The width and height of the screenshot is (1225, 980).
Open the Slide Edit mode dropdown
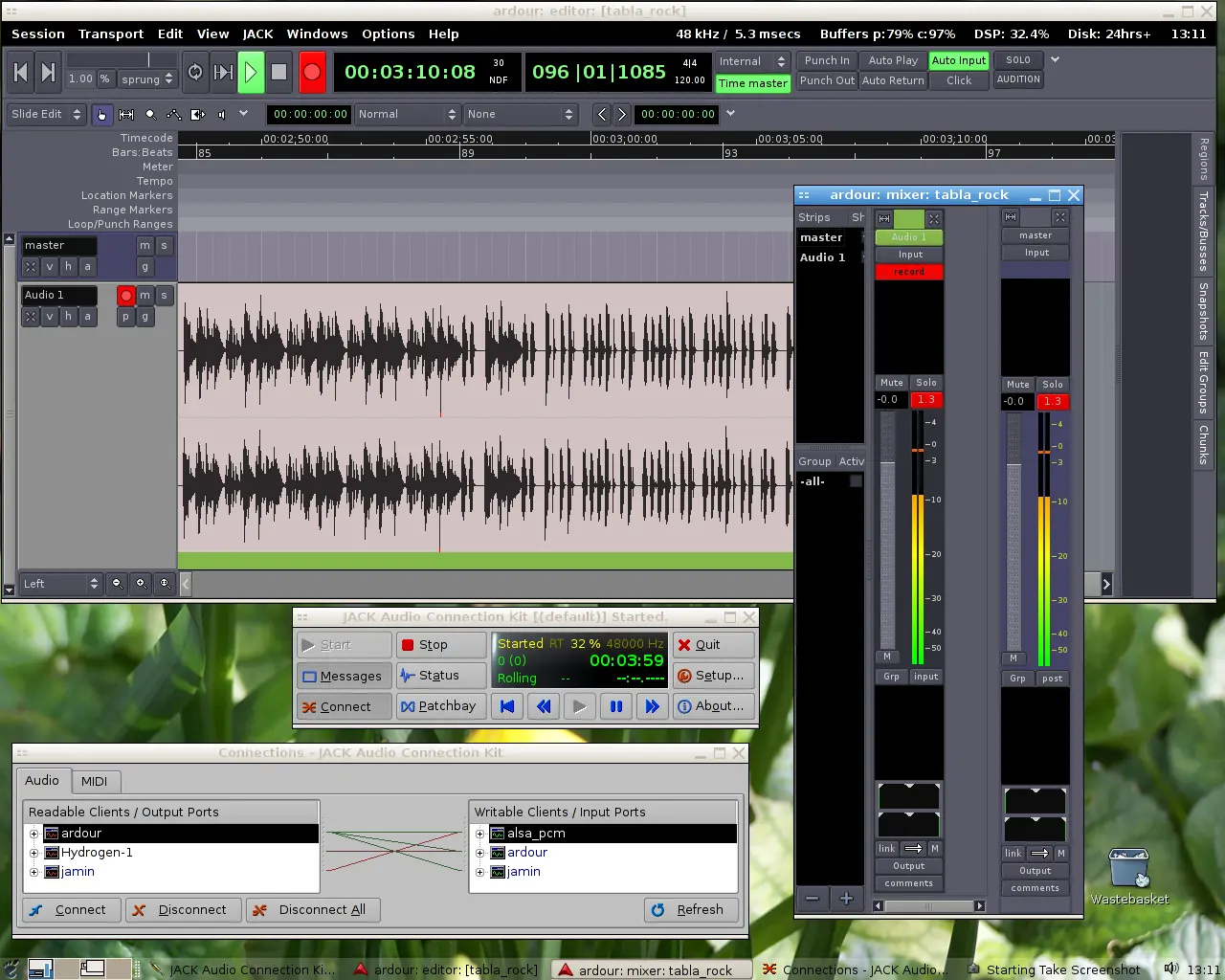(x=46, y=114)
